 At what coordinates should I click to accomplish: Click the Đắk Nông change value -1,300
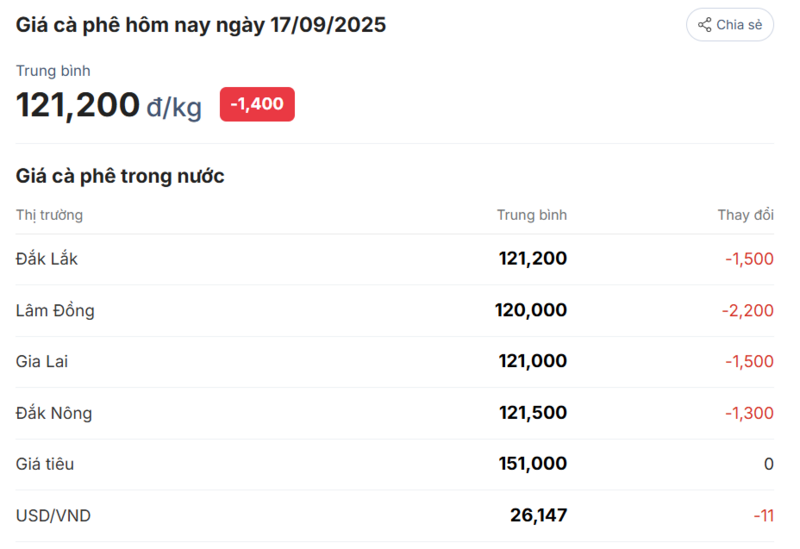[749, 413]
